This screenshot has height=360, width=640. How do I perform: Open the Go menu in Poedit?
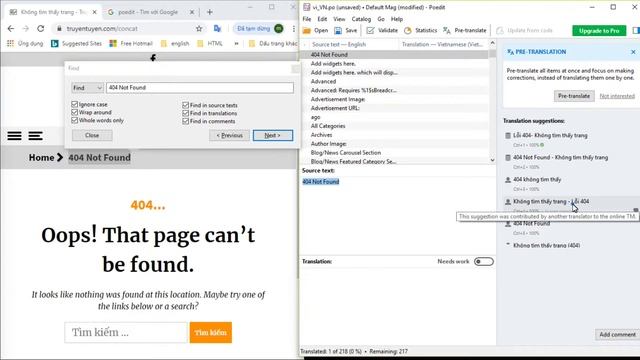[x=381, y=19]
